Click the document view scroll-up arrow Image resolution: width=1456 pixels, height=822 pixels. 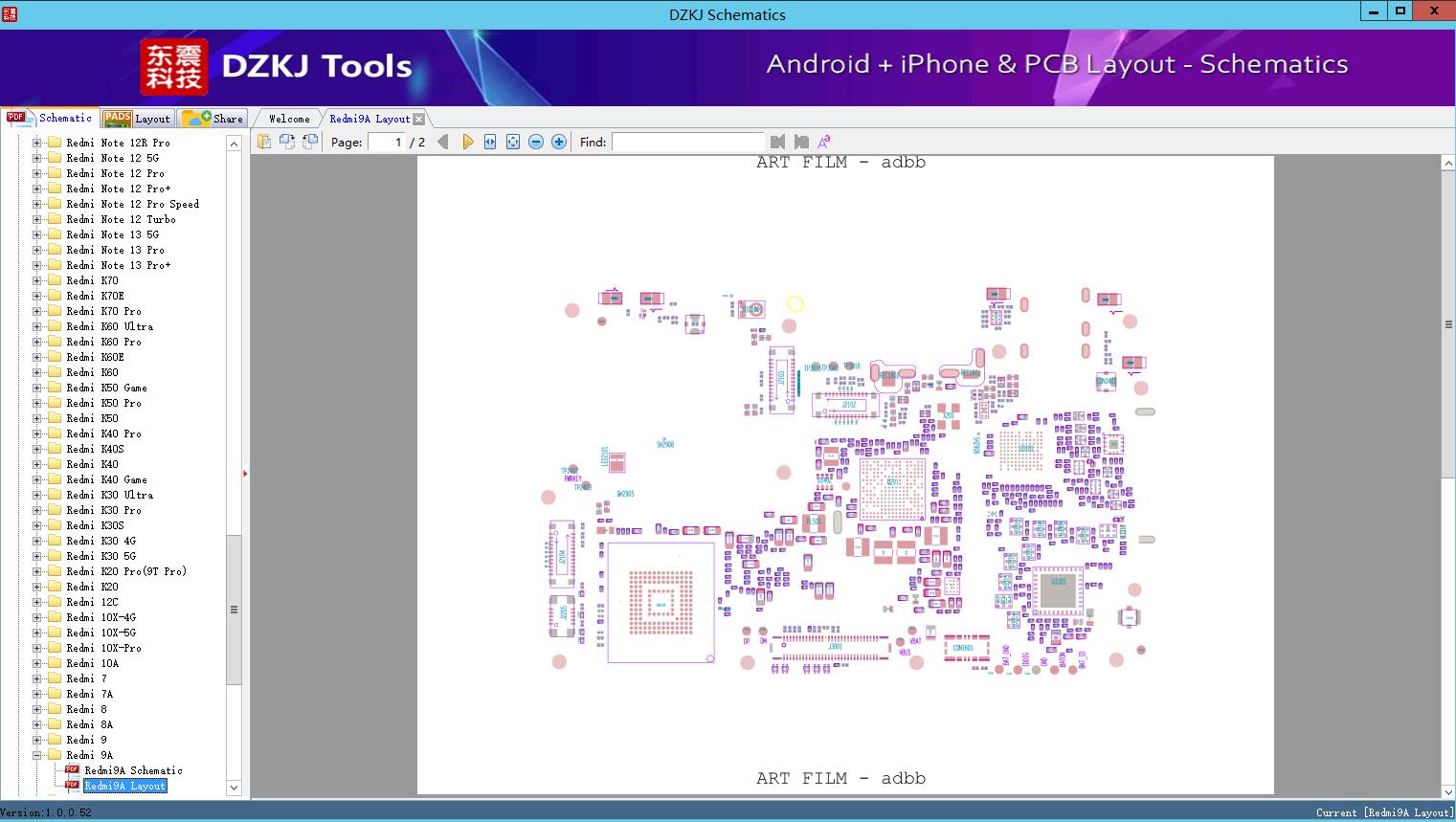click(x=1448, y=164)
